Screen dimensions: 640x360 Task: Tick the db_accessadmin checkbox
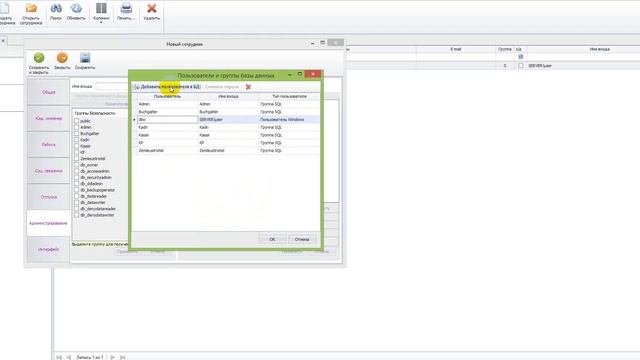coord(76,171)
